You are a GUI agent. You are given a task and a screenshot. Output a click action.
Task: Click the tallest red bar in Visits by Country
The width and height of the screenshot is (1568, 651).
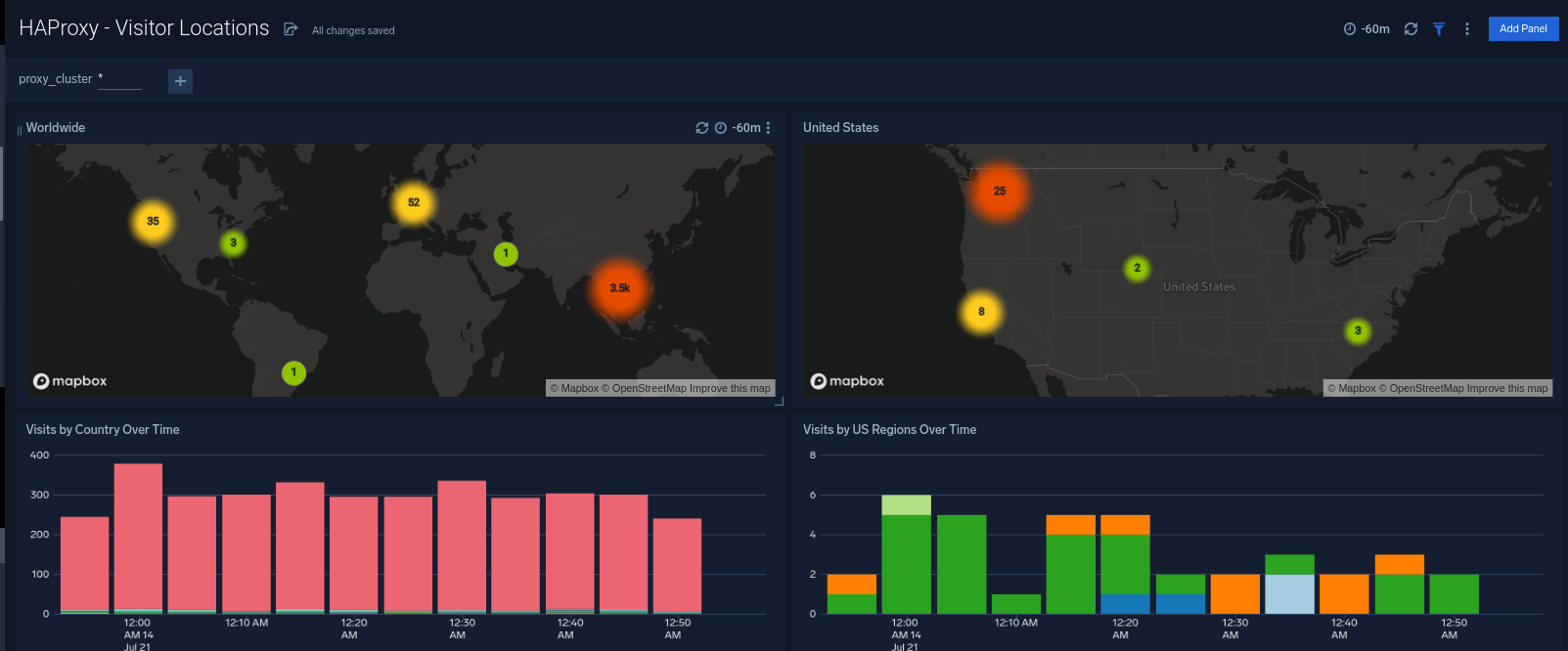(x=138, y=536)
